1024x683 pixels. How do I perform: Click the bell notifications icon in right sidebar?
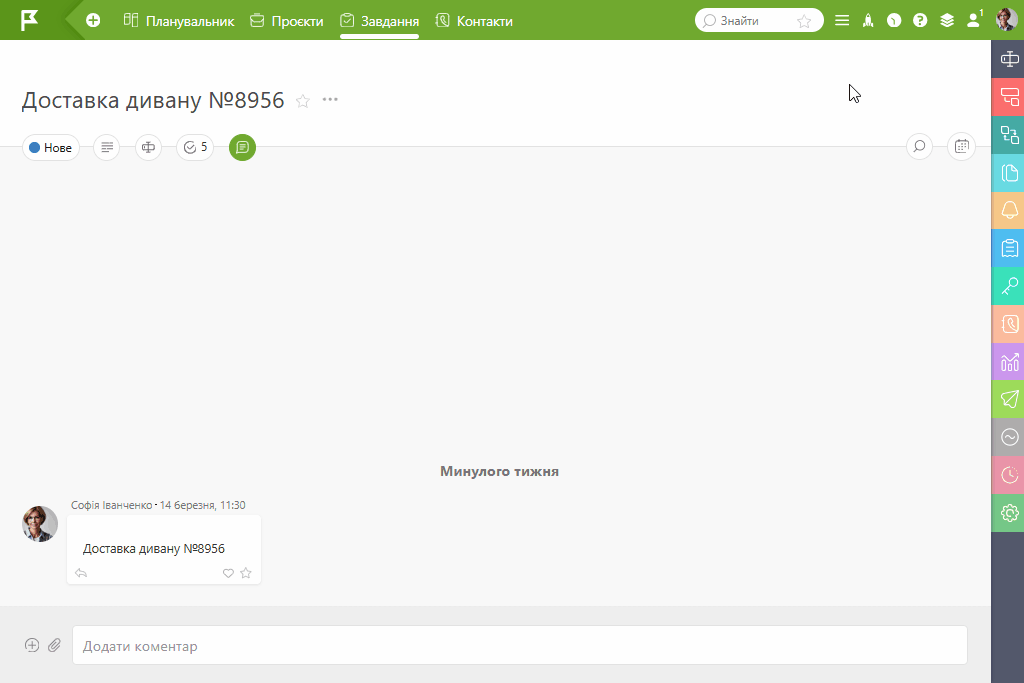pyautogui.click(x=1009, y=210)
